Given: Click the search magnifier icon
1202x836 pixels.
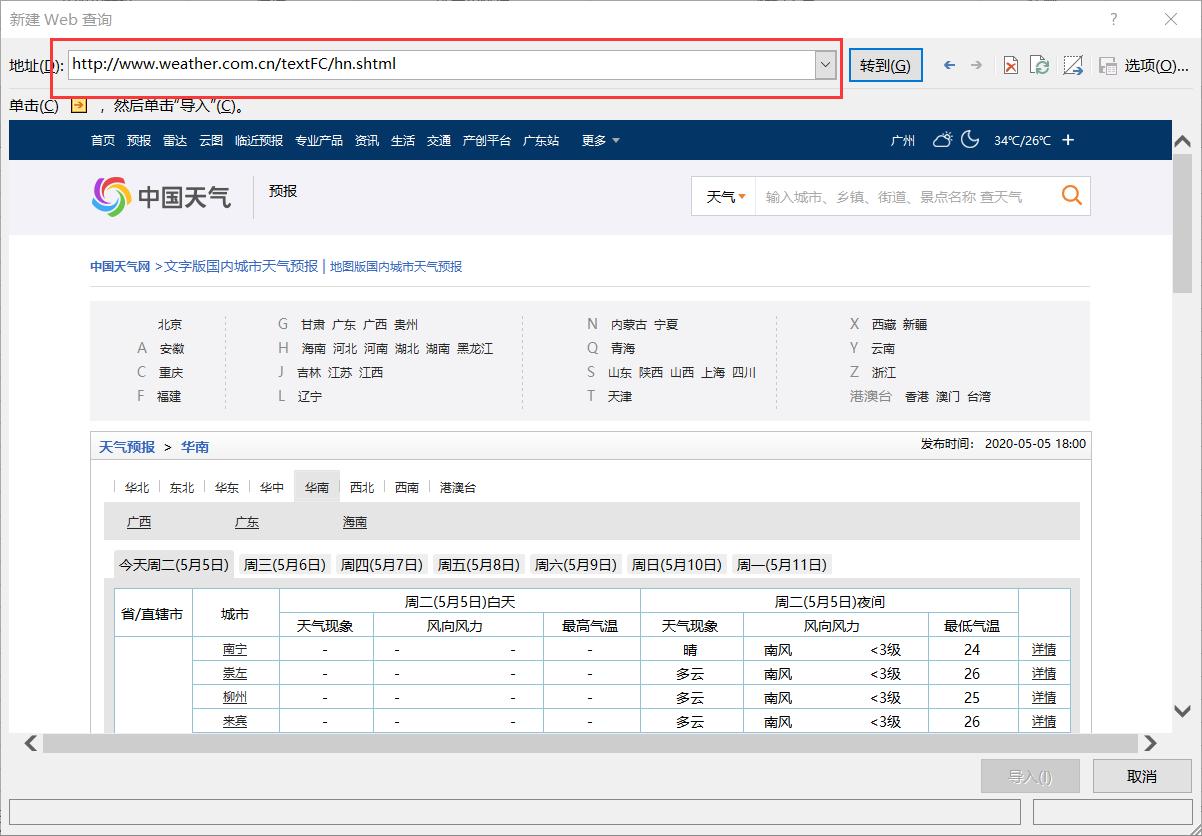Looking at the screenshot, I should click(x=1071, y=196).
